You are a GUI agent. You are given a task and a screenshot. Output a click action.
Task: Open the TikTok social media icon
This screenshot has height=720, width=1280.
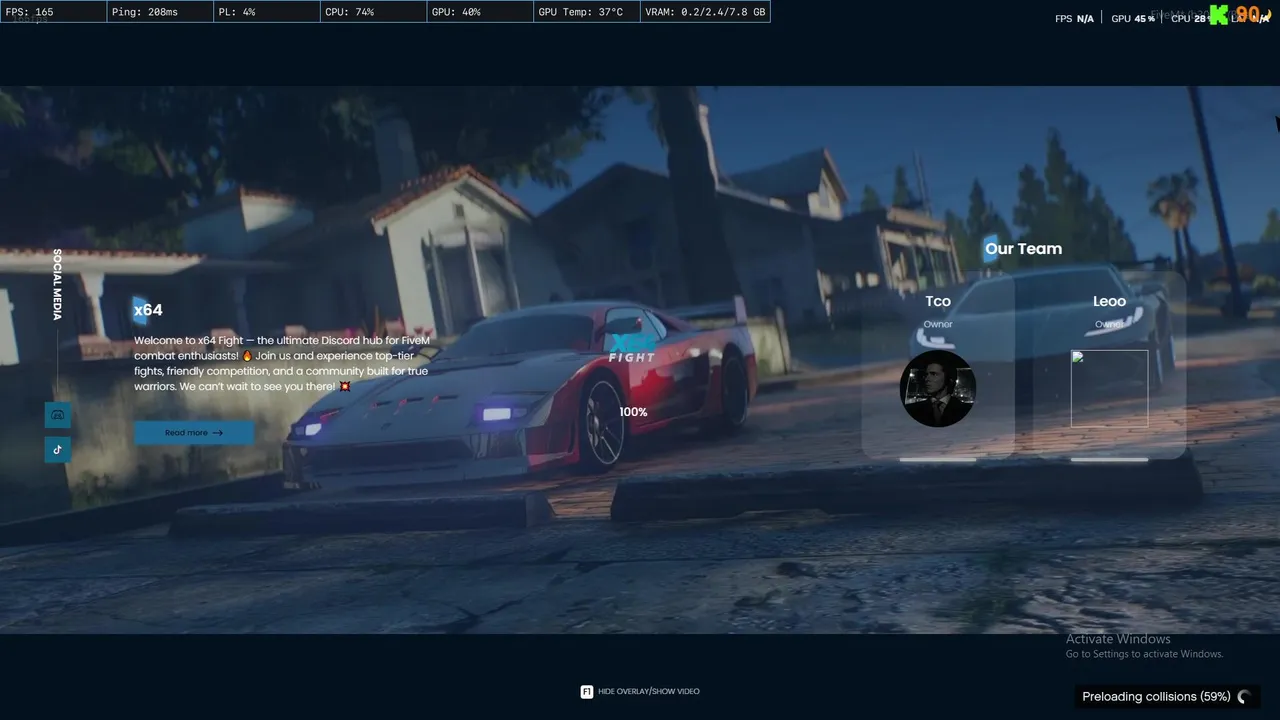point(57,449)
